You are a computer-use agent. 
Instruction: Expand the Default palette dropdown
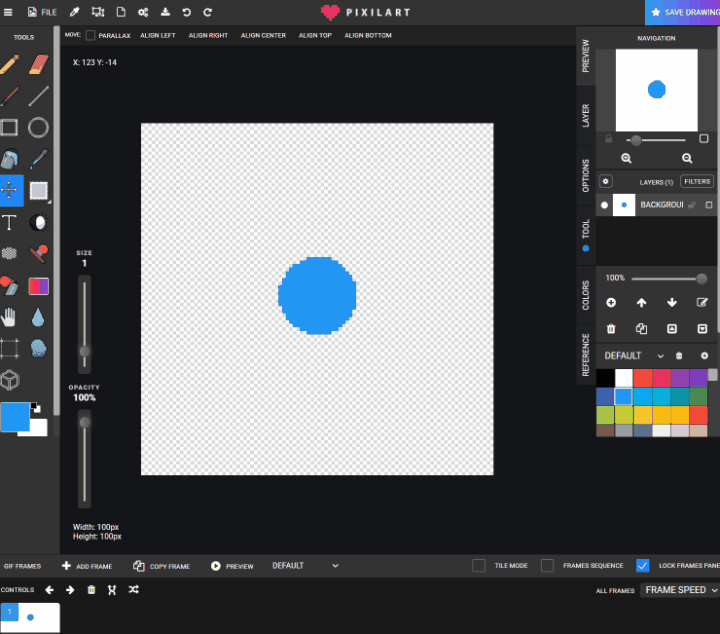[x=634, y=356]
